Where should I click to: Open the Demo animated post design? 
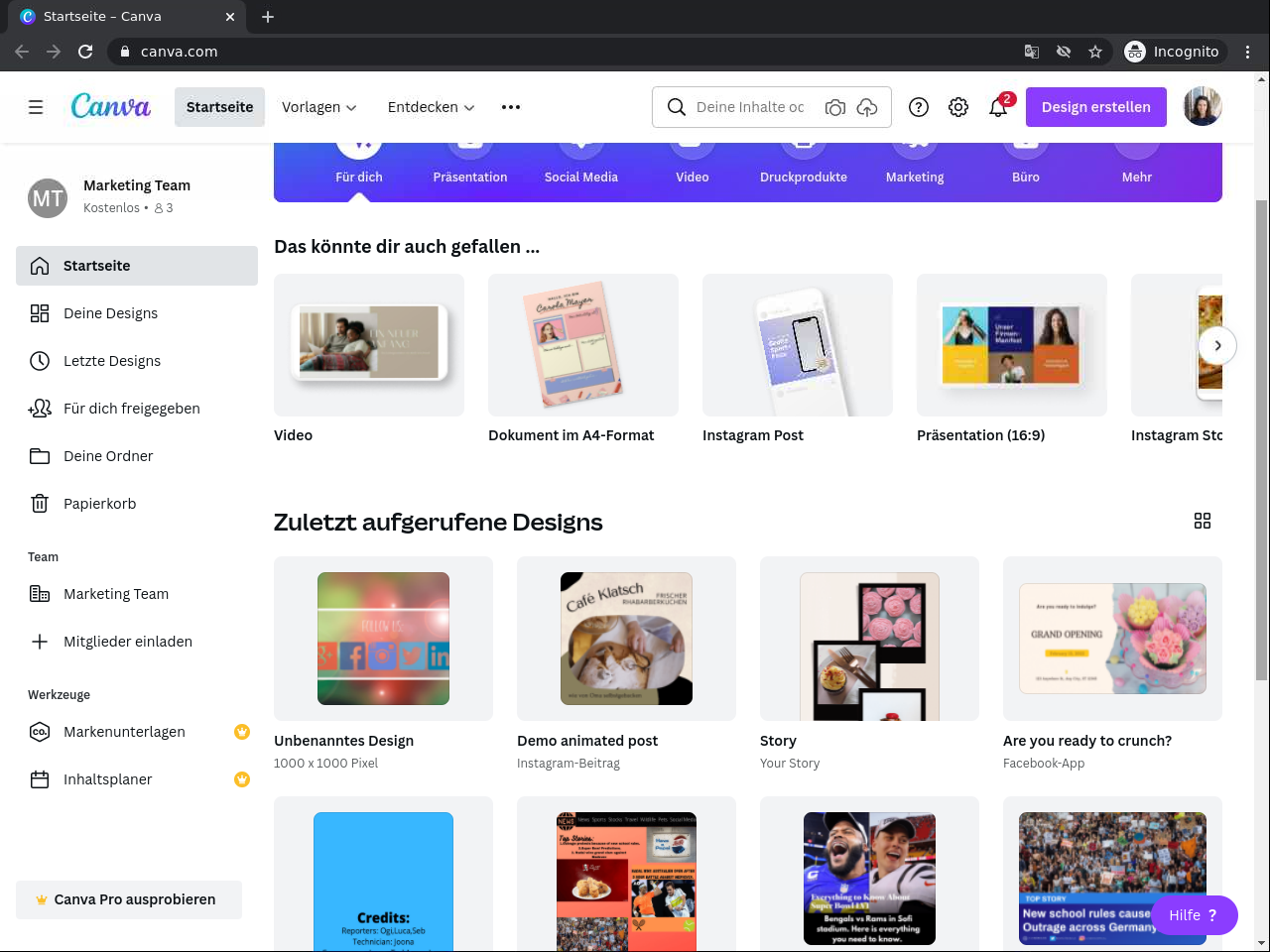point(626,639)
